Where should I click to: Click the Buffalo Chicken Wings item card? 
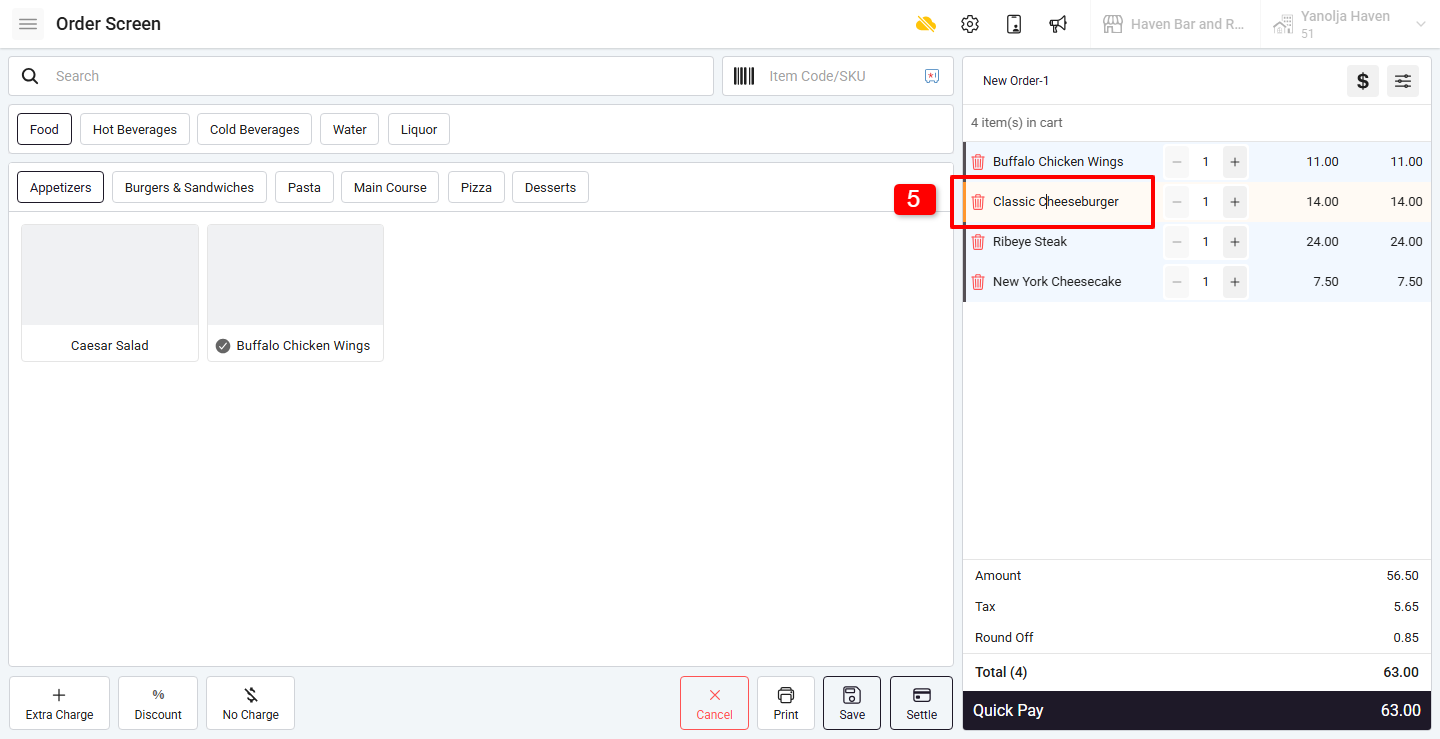pyautogui.click(x=295, y=293)
